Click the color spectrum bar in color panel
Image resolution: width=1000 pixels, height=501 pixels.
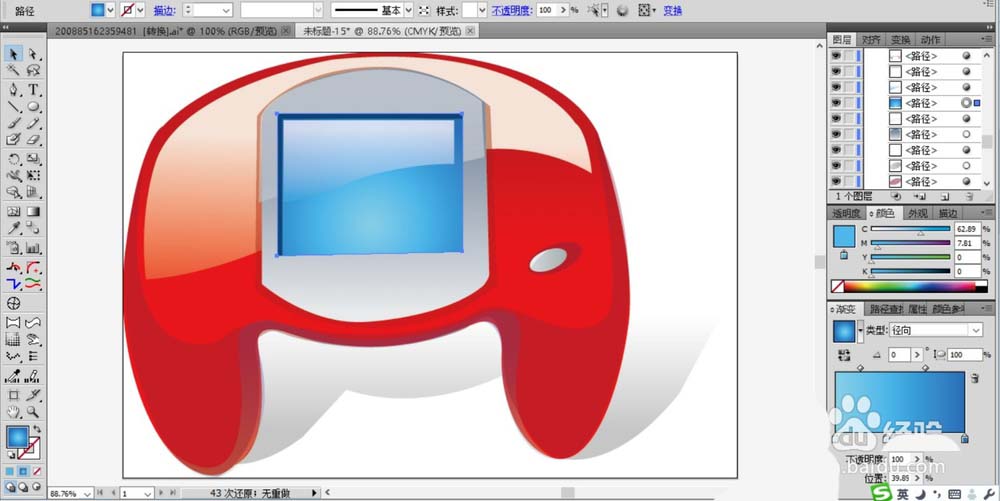click(x=909, y=287)
